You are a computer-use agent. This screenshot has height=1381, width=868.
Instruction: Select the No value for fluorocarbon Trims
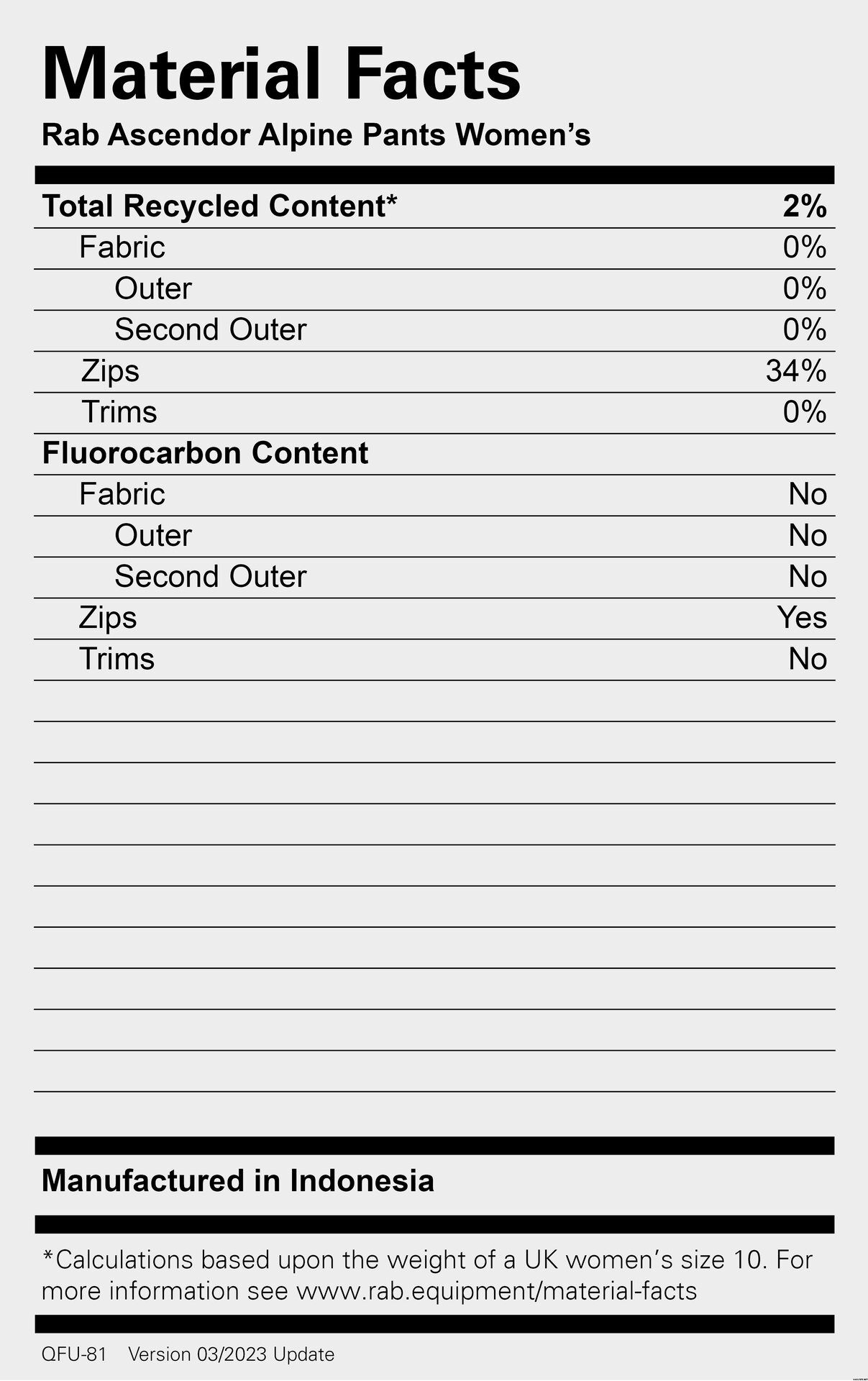808,660
